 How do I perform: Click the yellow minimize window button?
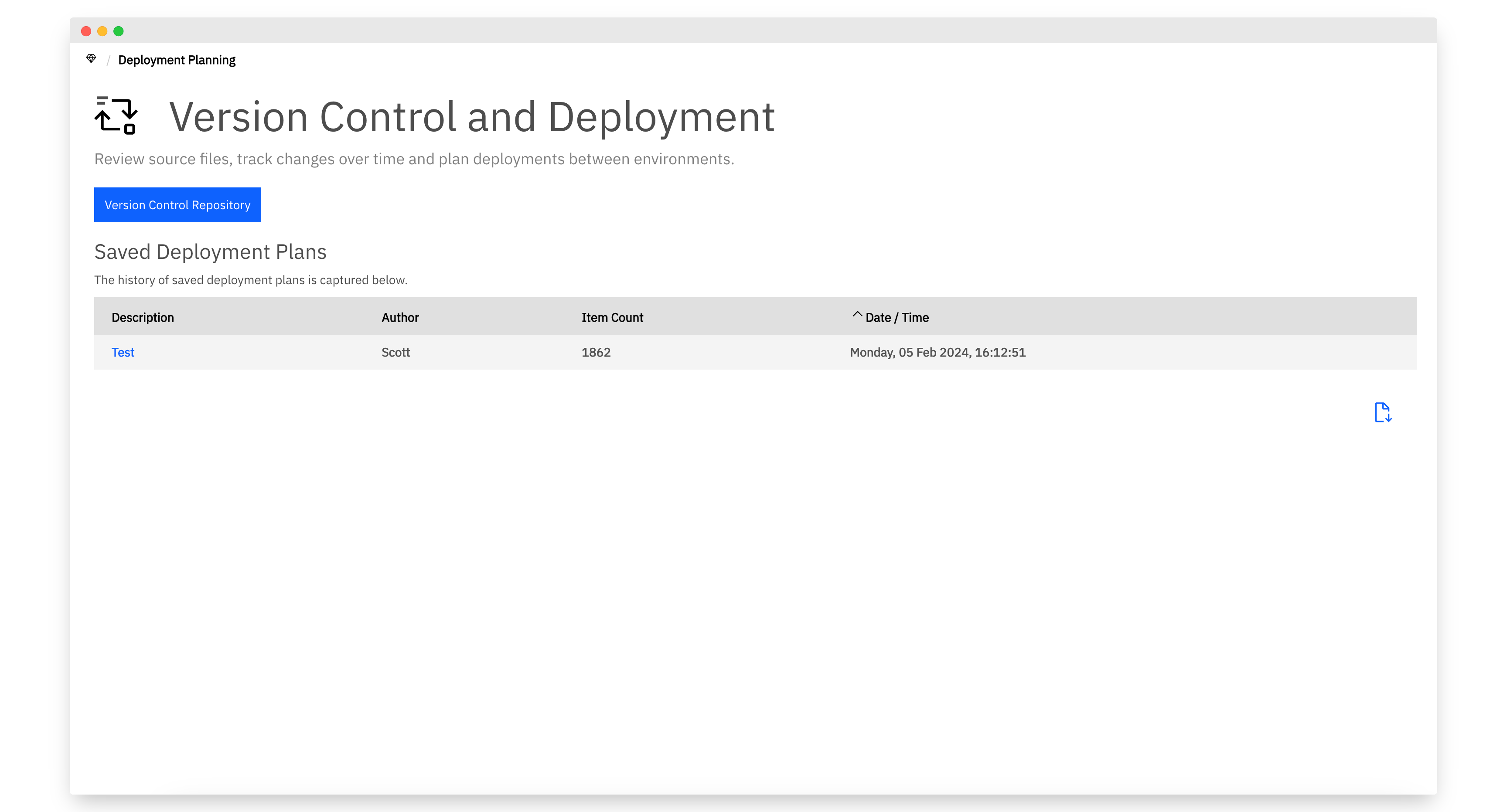pos(102,31)
